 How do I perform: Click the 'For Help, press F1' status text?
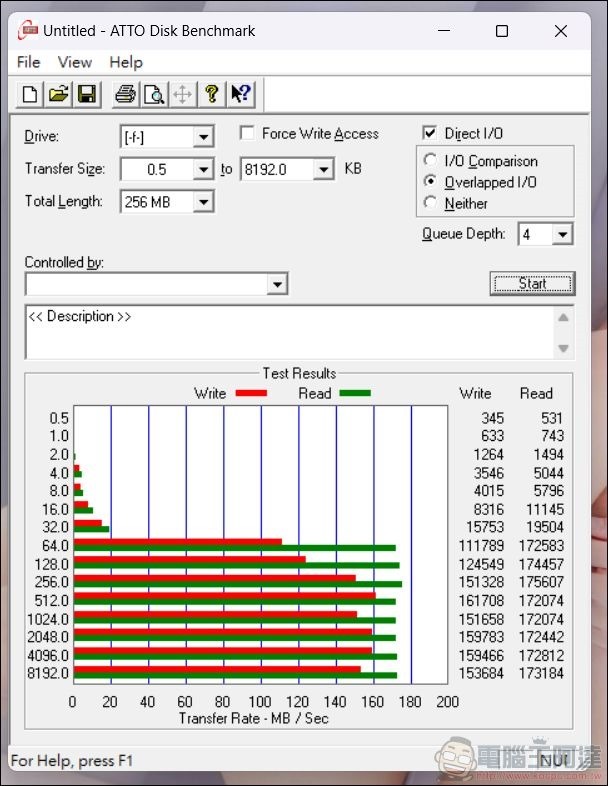(x=72, y=760)
